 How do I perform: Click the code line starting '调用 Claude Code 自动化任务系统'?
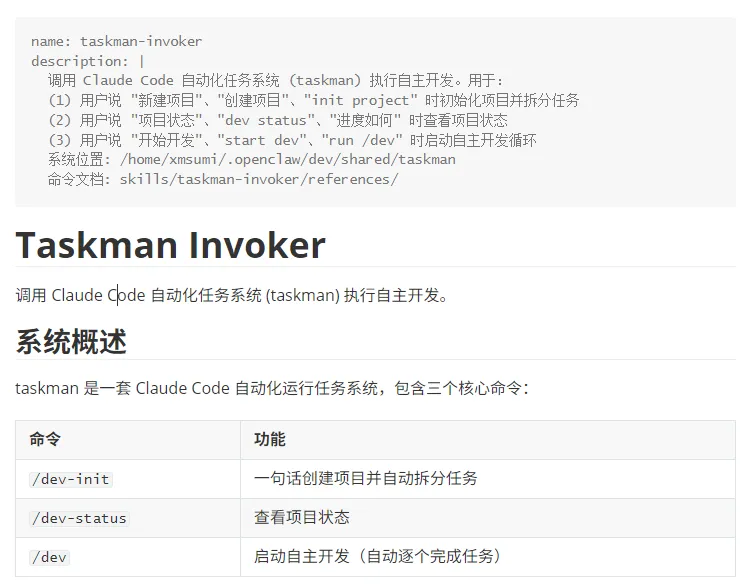(276, 80)
